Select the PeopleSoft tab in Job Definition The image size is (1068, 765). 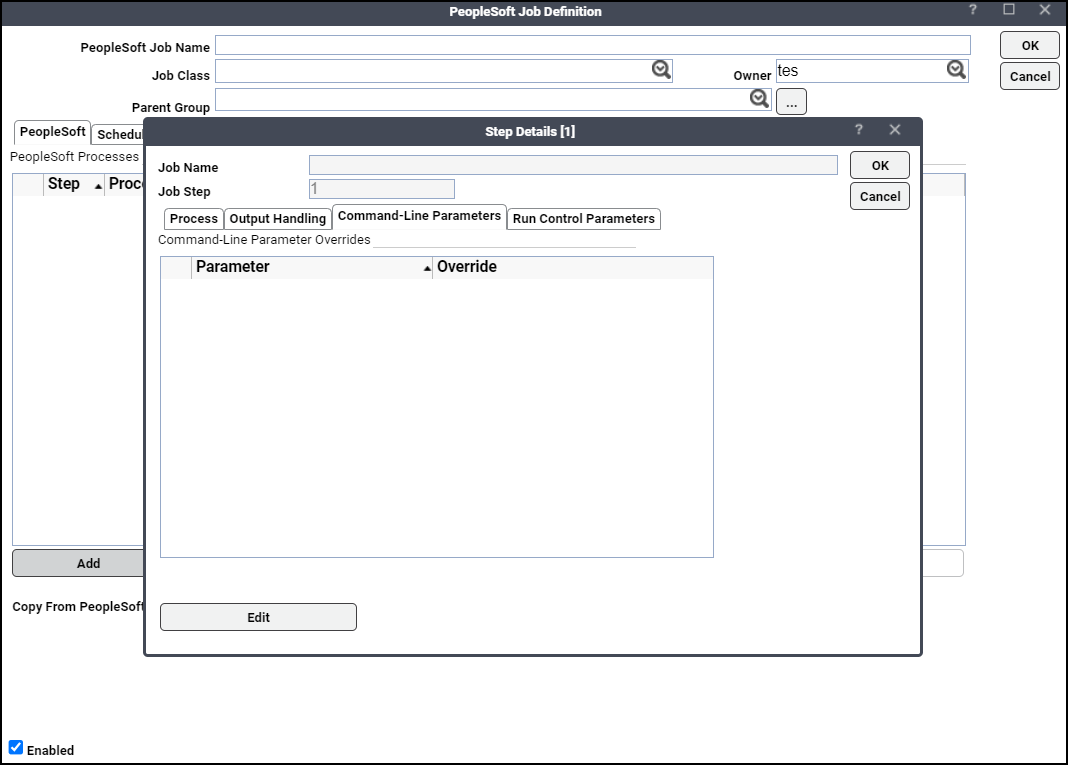pos(52,132)
